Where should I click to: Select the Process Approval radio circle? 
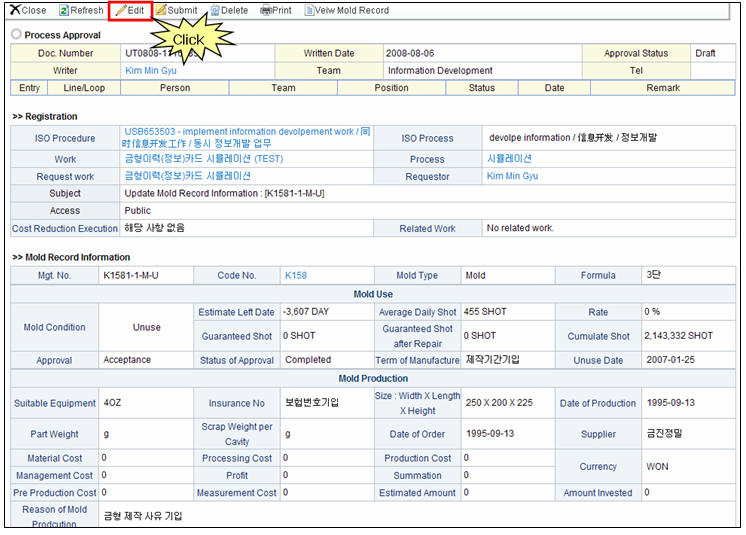pyautogui.click(x=16, y=35)
